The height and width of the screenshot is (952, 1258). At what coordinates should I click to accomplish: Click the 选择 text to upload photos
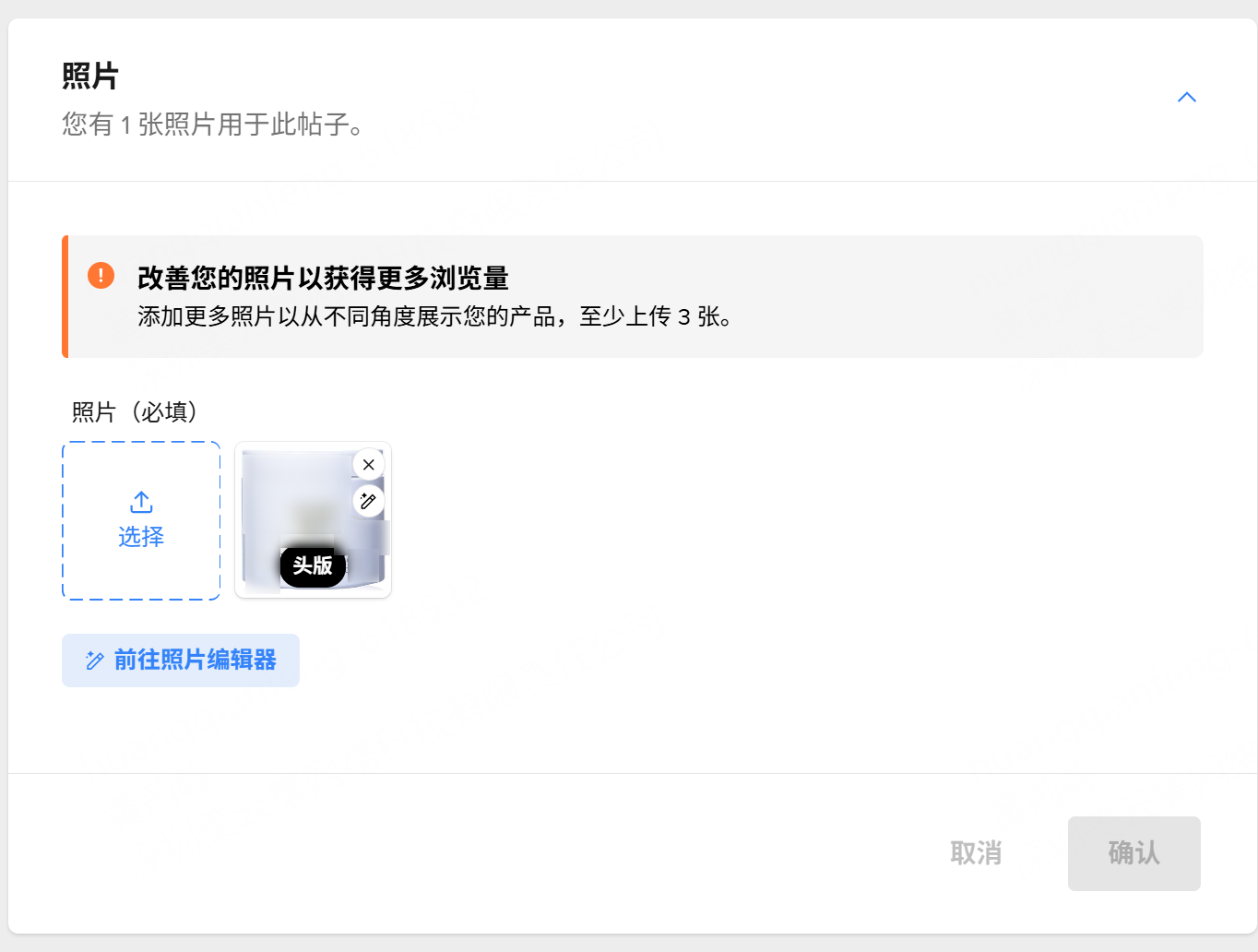pyautogui.click(x=141, y=537)
